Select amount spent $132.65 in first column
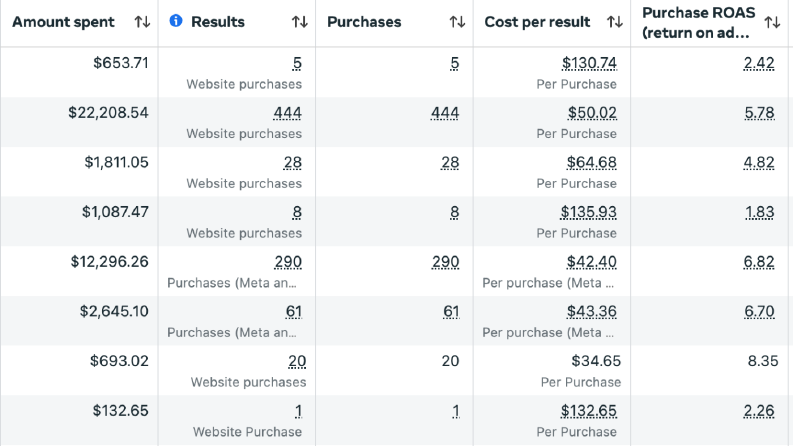The height and width of the screenshot is (446, 793). pyautogui.click(x=120, y=410)
